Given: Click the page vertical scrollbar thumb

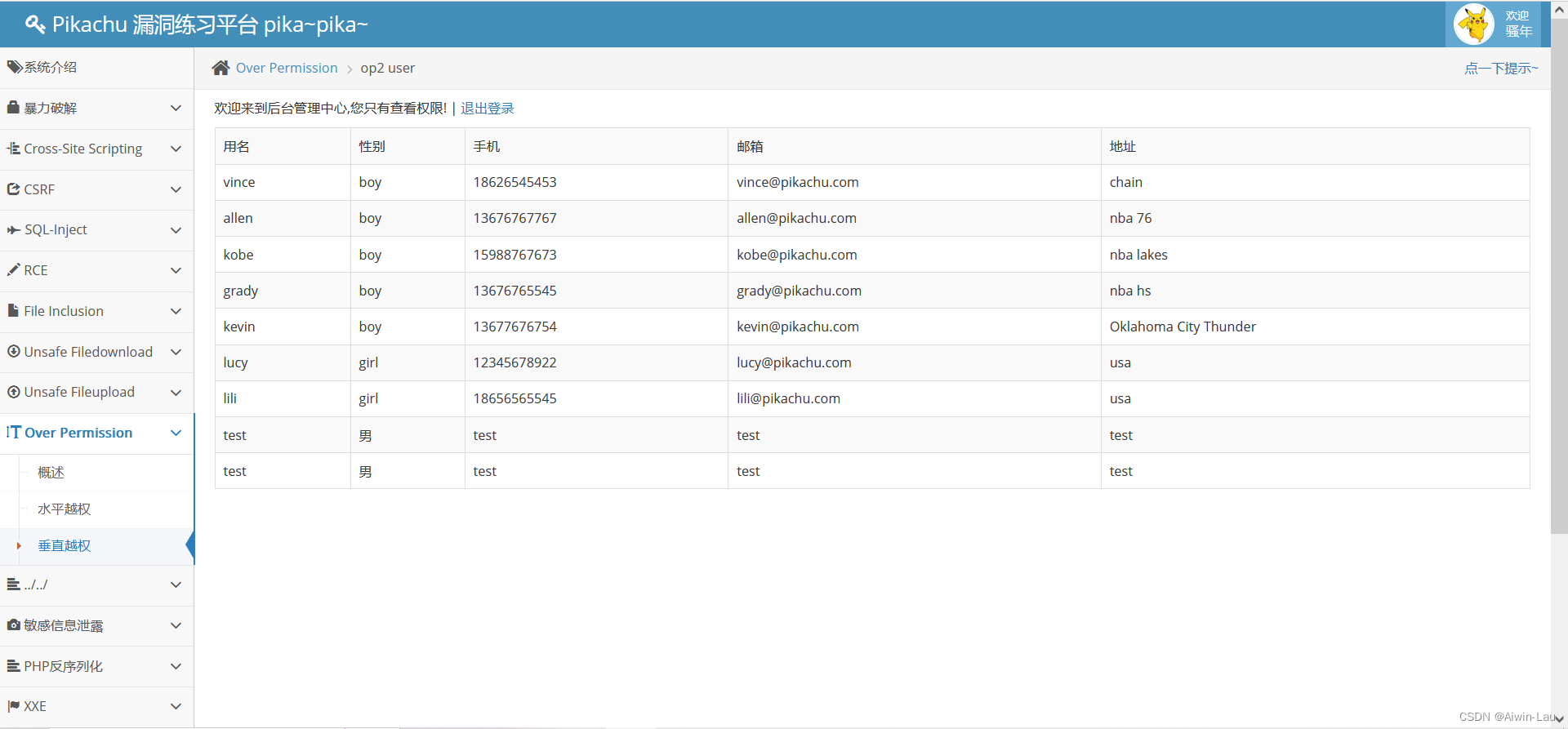Looking at the screenshot, I should pyautogui.click(x=1559, y=276).
